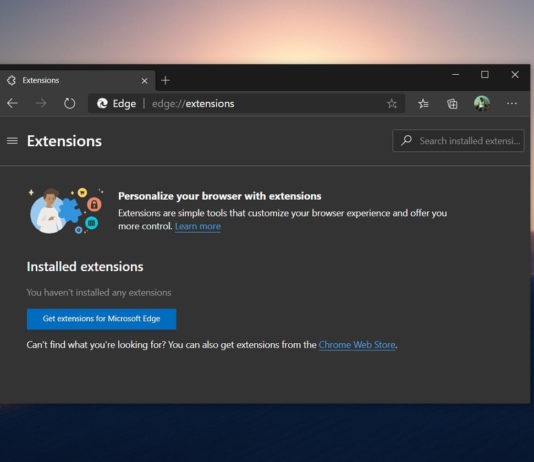Viewport: 534px width, 462px height.
Task: Open Settings and more ellipsis menu
Action: (512, 103)
